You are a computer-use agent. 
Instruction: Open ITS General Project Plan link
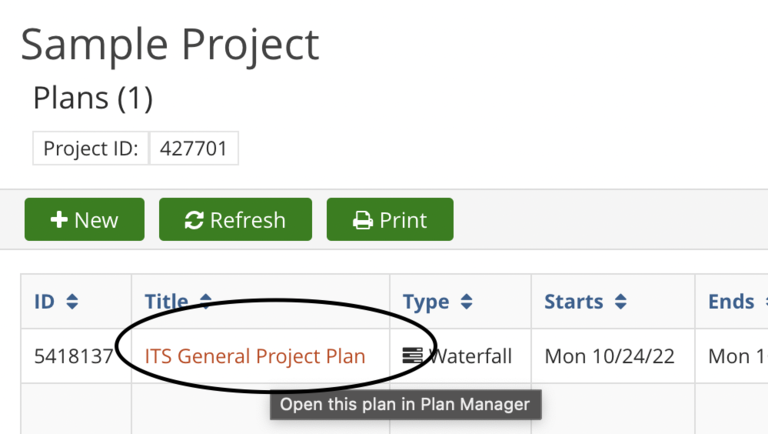[x=255, y=356]
